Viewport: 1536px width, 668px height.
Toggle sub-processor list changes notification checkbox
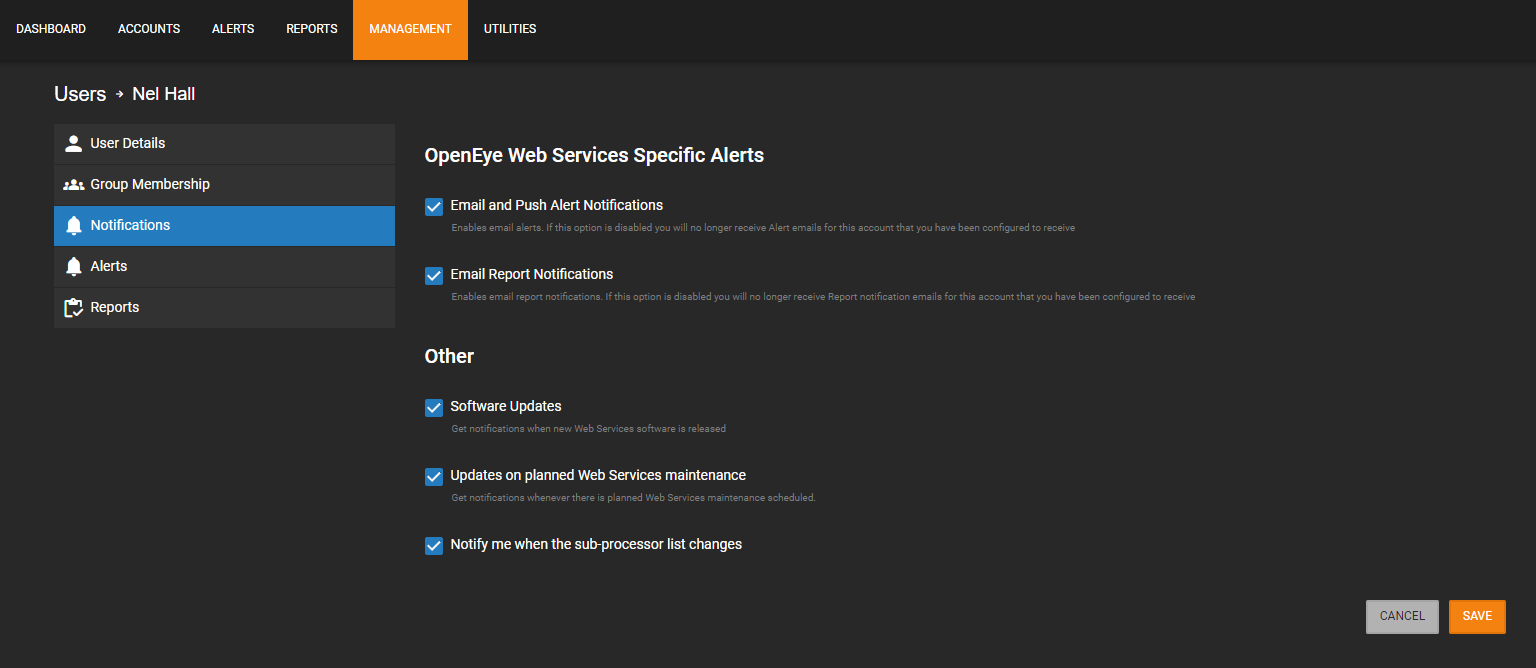coord(434,546)
